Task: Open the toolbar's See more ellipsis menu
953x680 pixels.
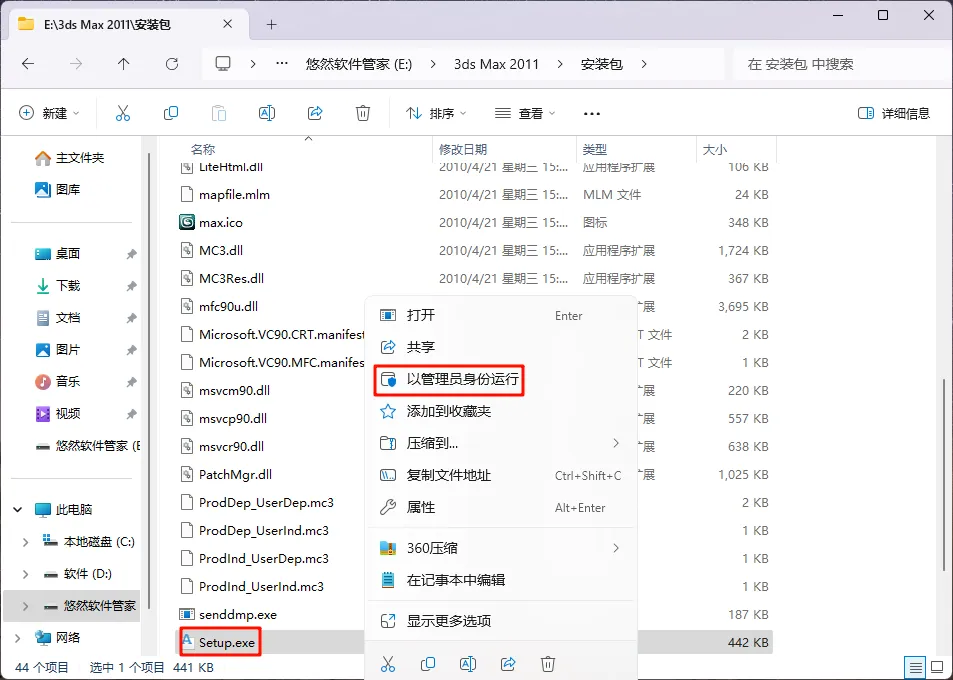Action: [591, 114]
